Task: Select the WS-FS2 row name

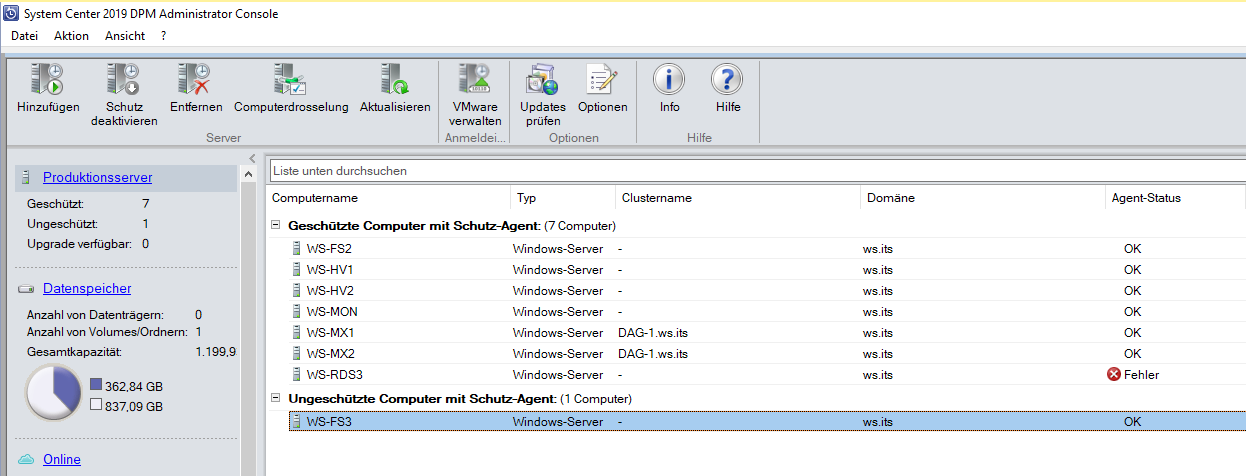Action: point(329,249)
